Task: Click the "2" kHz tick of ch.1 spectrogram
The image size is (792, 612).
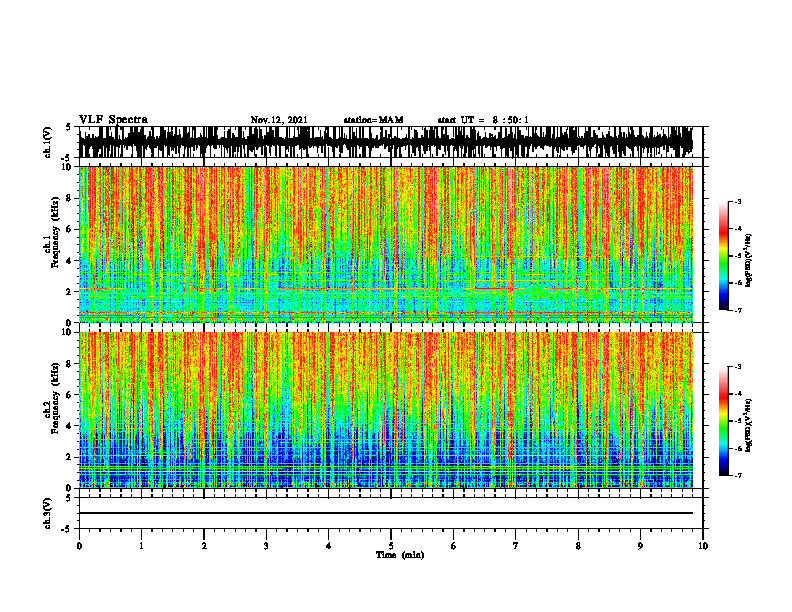Action: 71,292
